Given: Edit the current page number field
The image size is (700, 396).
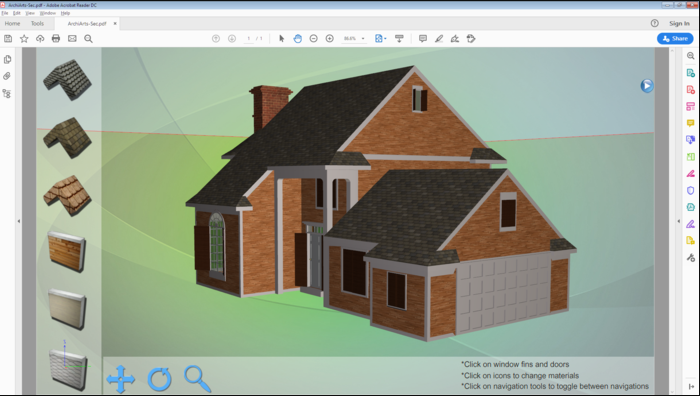Looking at the screenshot, I should pyautogui.click(x=249, y=39).
